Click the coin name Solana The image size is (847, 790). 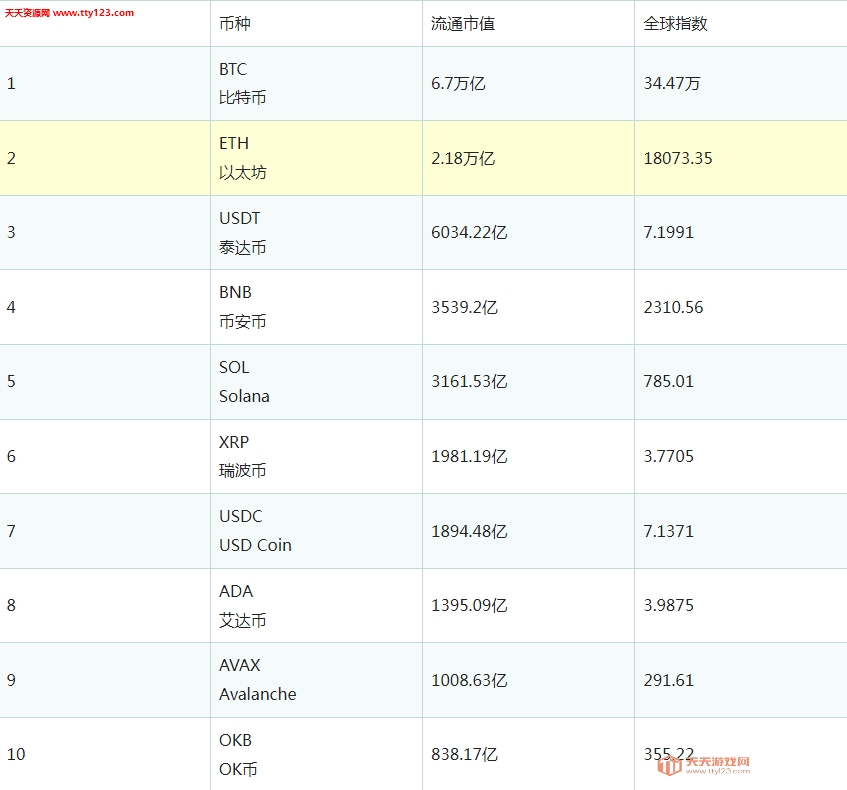coord(244,397)
